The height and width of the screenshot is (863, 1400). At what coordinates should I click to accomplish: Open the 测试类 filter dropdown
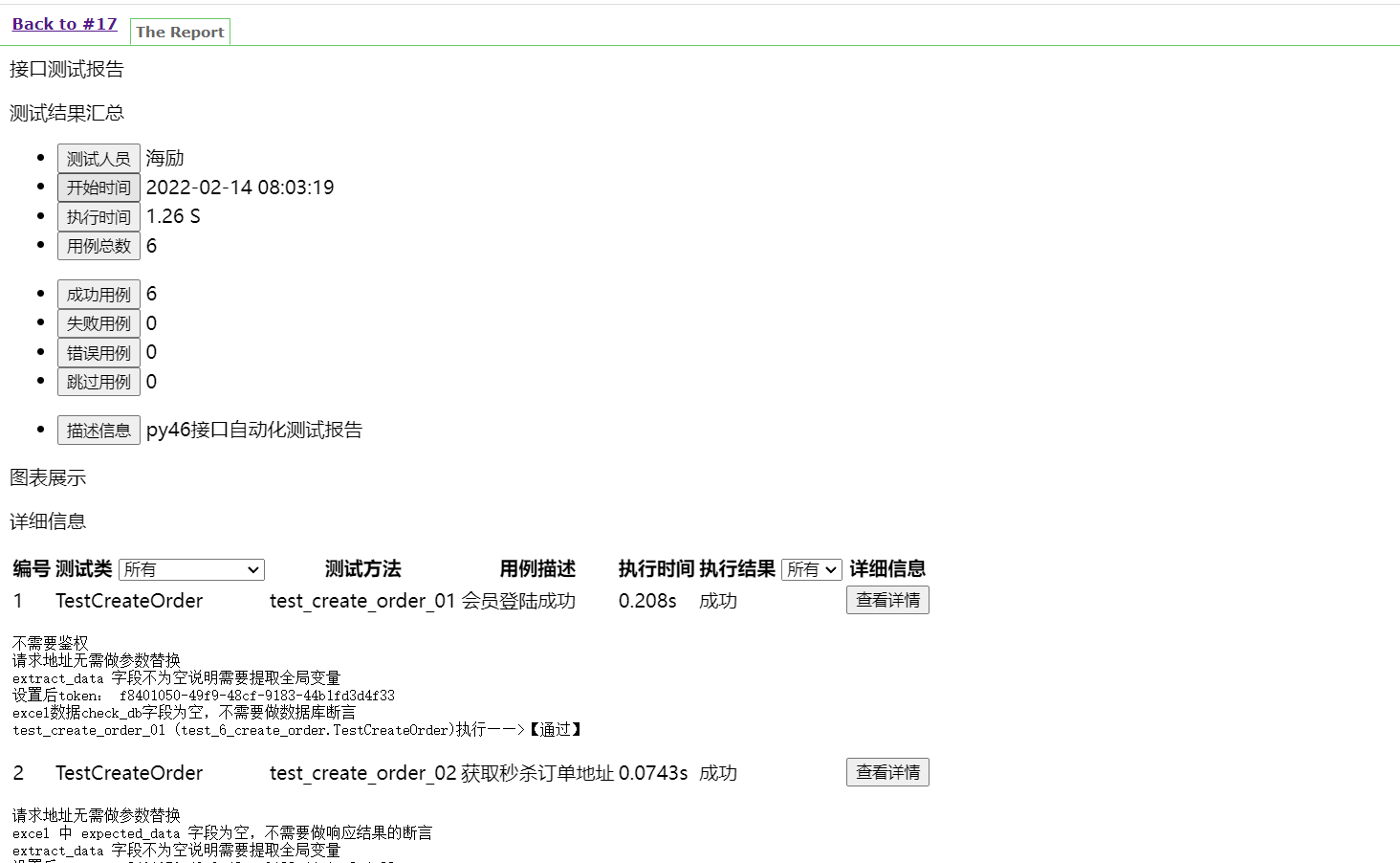pos(191,570)
